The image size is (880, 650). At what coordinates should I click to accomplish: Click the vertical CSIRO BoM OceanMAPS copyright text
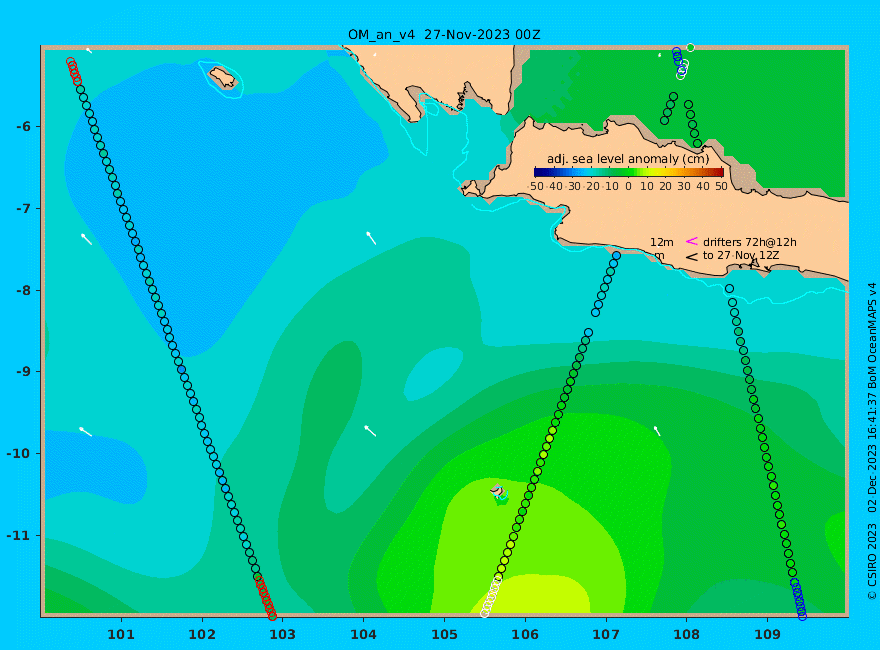point(872,441)
